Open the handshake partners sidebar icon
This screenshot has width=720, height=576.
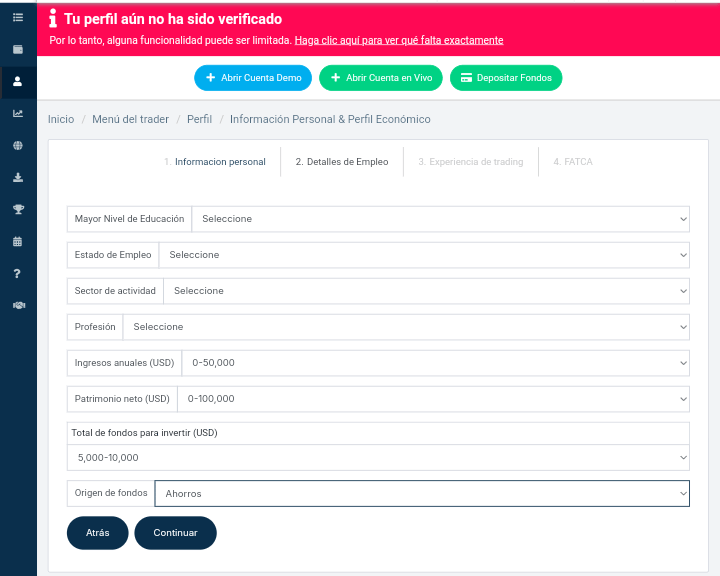coord(18,305)
